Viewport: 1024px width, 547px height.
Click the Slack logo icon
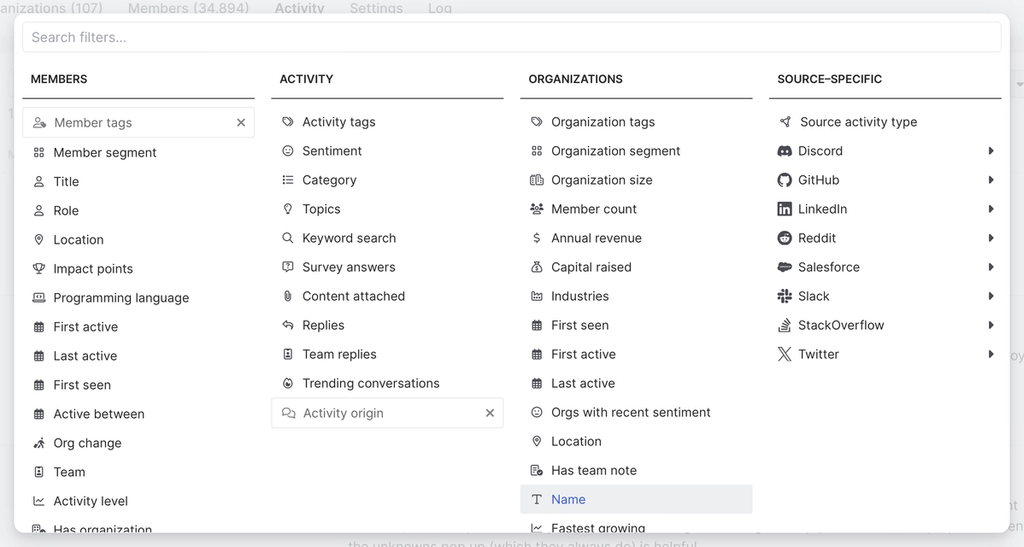[x=785, y=296]
